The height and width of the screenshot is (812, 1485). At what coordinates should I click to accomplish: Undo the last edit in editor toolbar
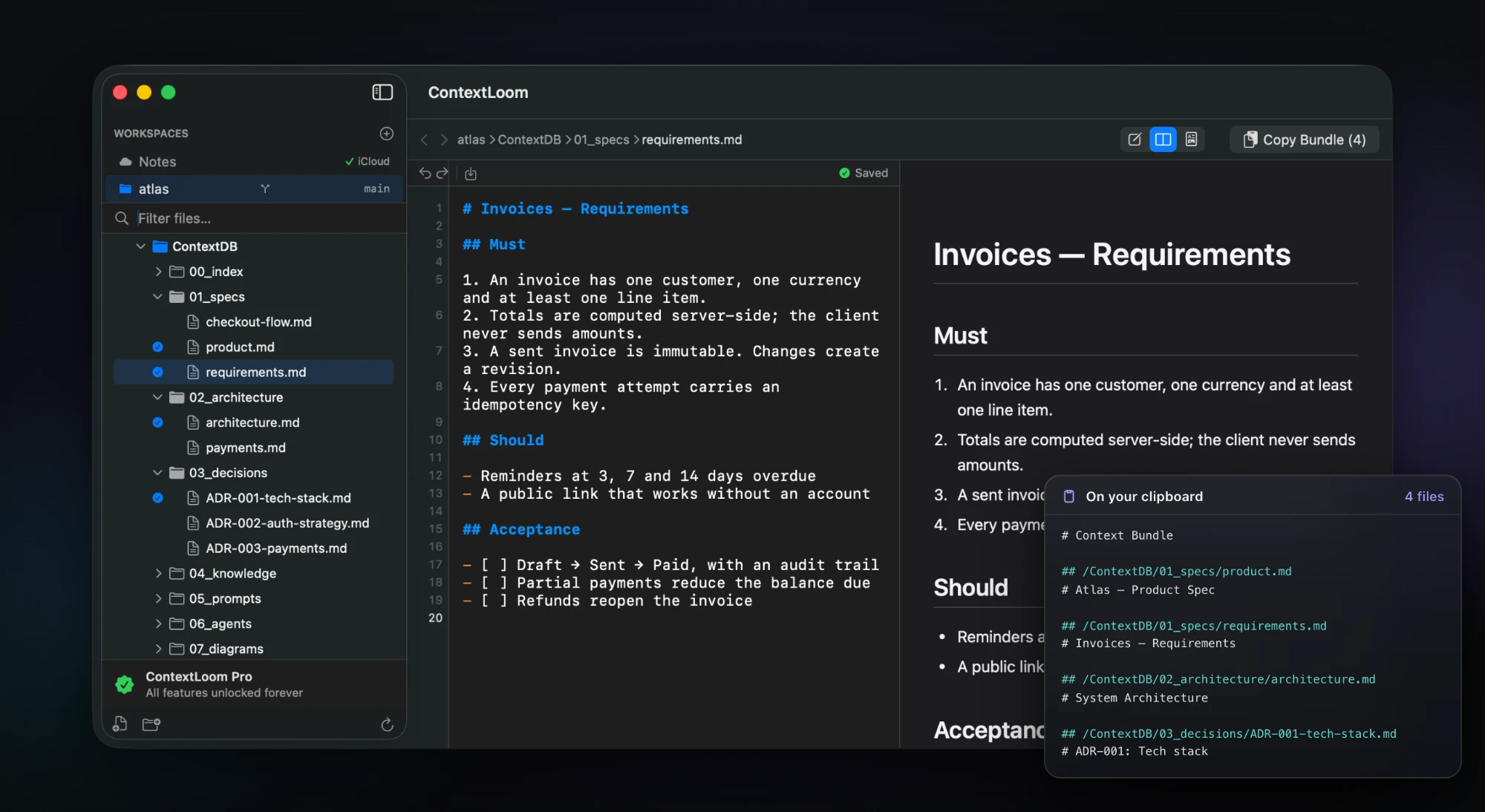click(425, 173)
